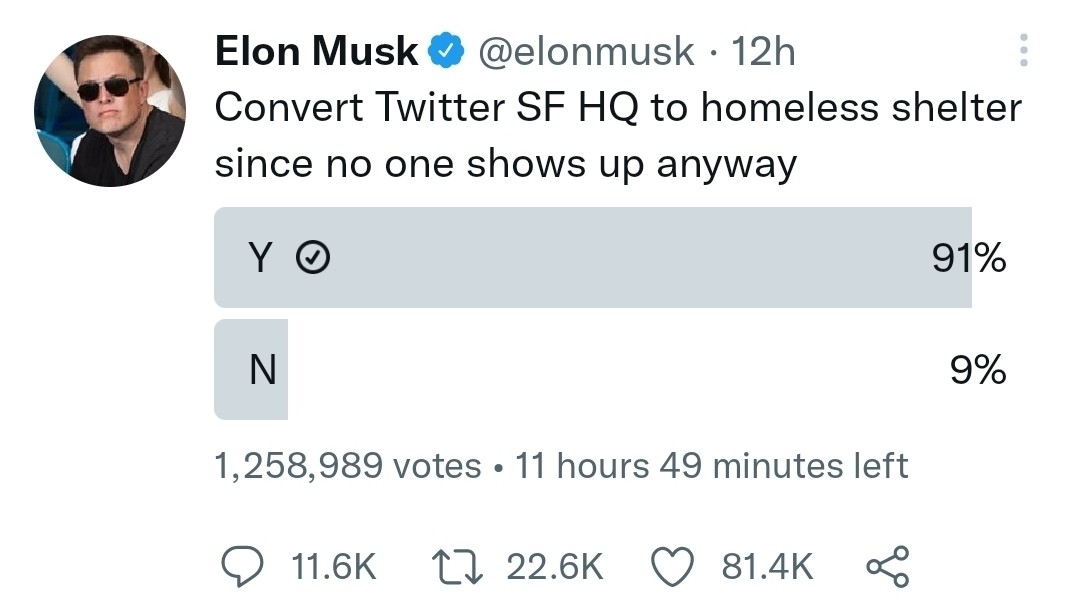Screen dimensions: 1080x611
Task: Open the 81.4K likes count
Action: click(767, 566)
